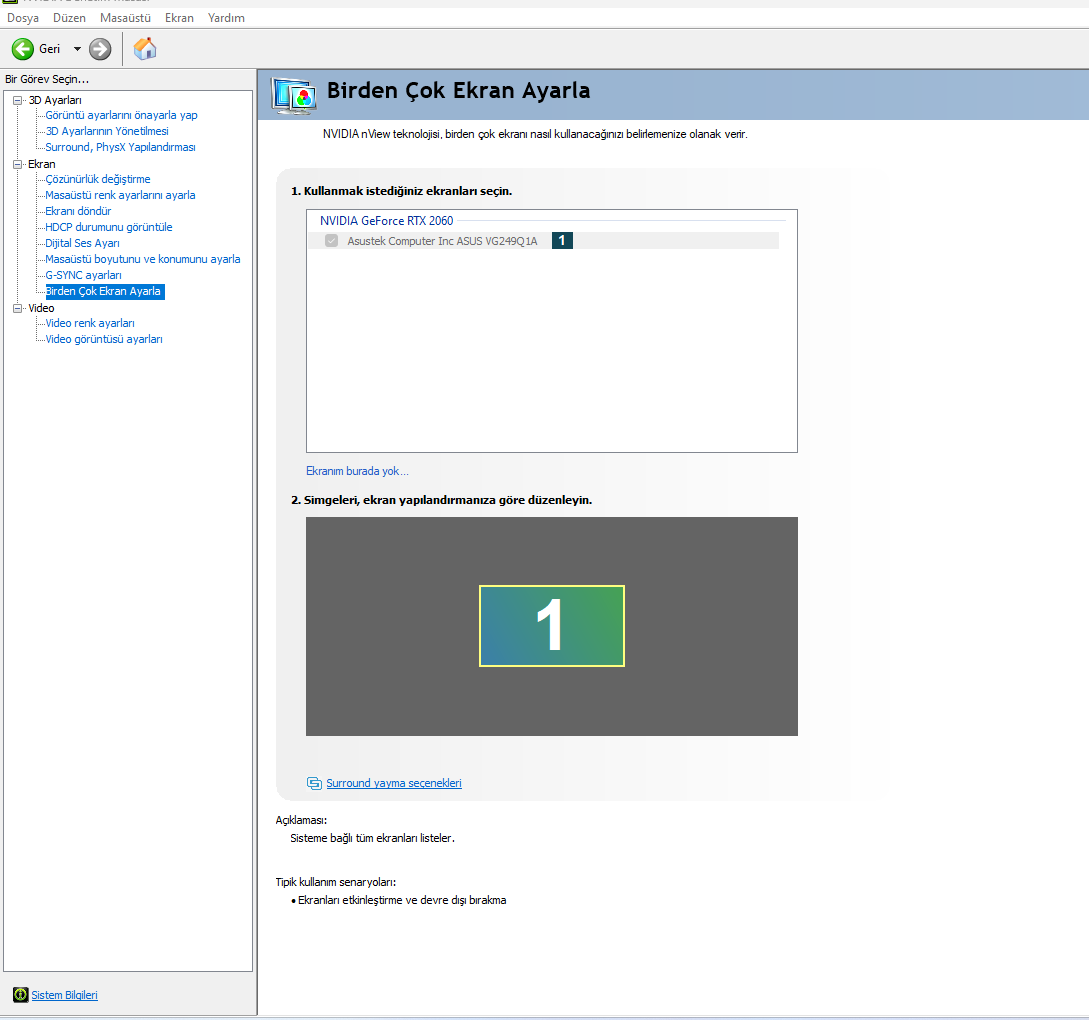
Task: Open G-SYNC ayarları
Action: pyautogui.click(x=83, y=275)
